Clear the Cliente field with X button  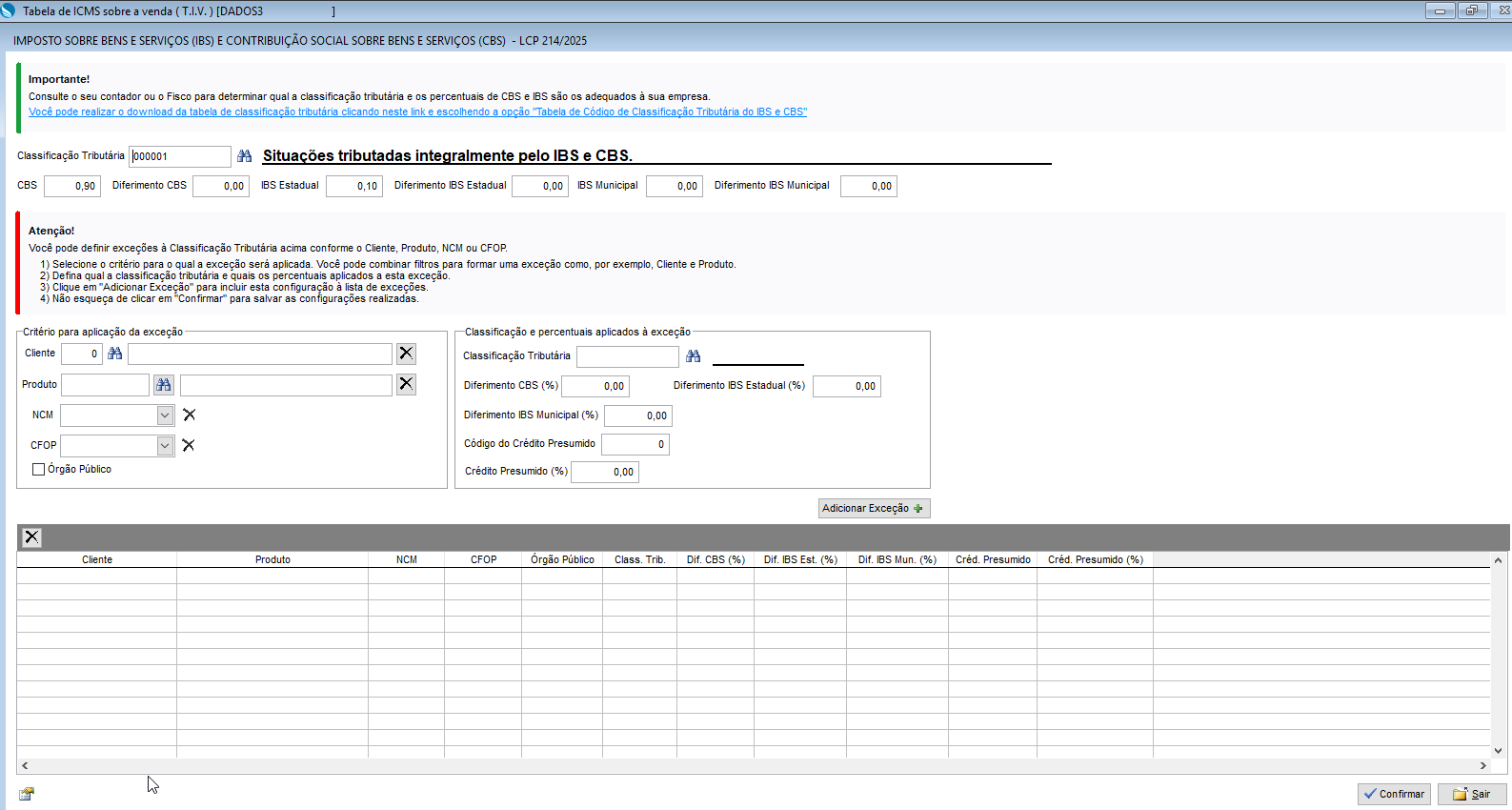point(406,354)
